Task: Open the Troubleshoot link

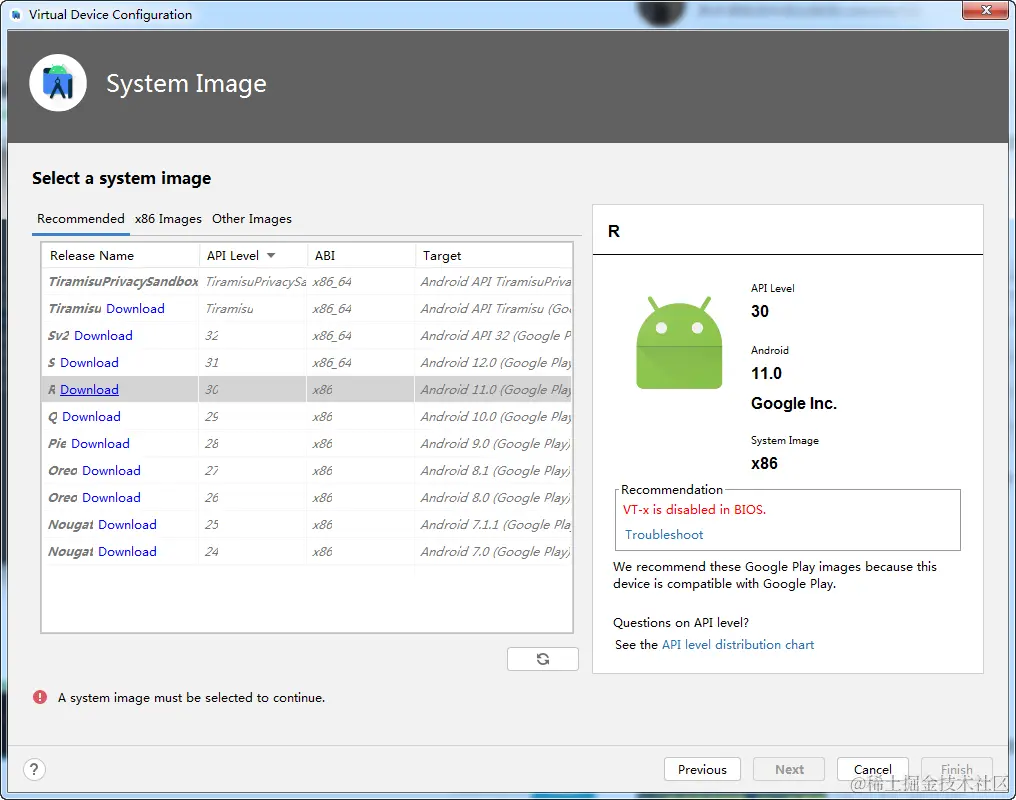Action: [x=664, y=534]
